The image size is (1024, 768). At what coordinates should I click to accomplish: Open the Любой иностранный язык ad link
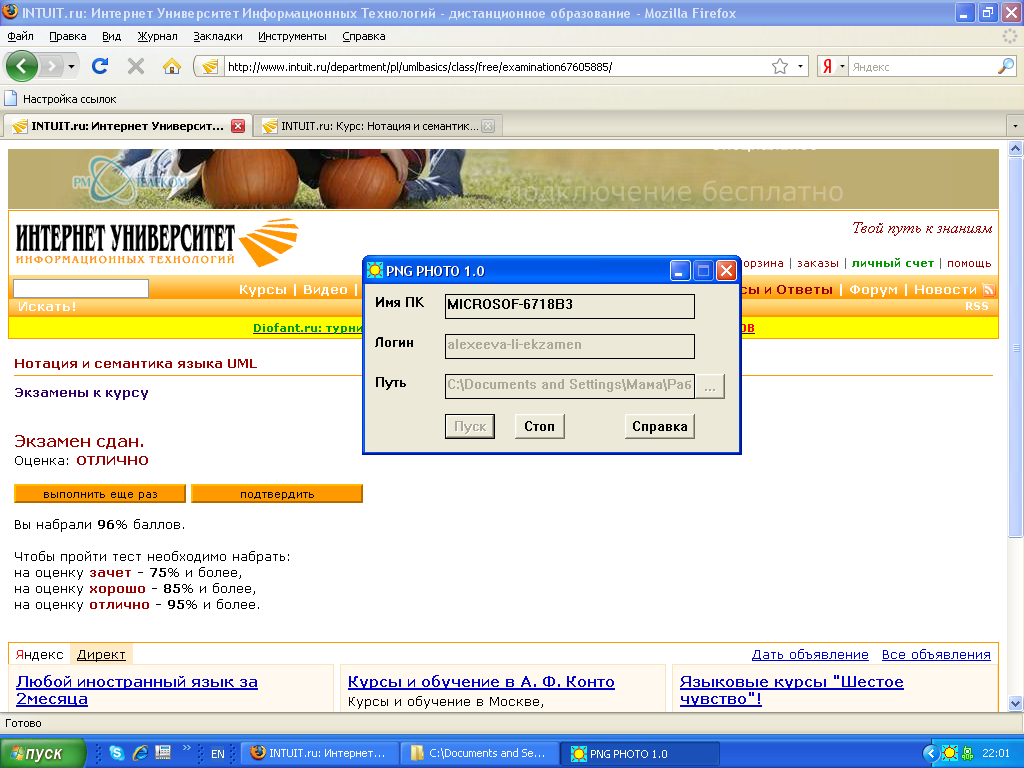(136, 690)
